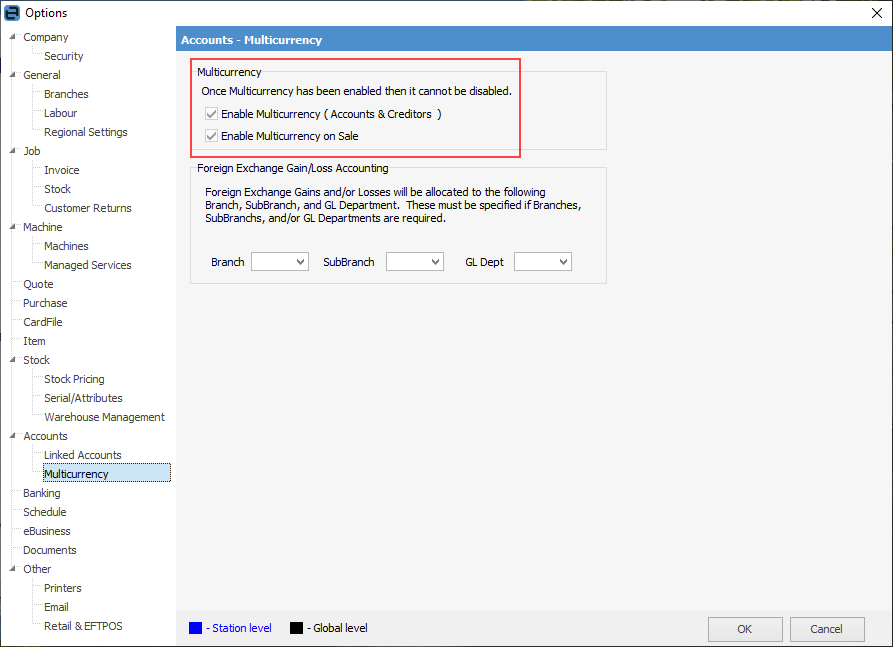Collapse the Stock tree node
The height and width of the screenshot is (647, 893).
coord(13,359)
